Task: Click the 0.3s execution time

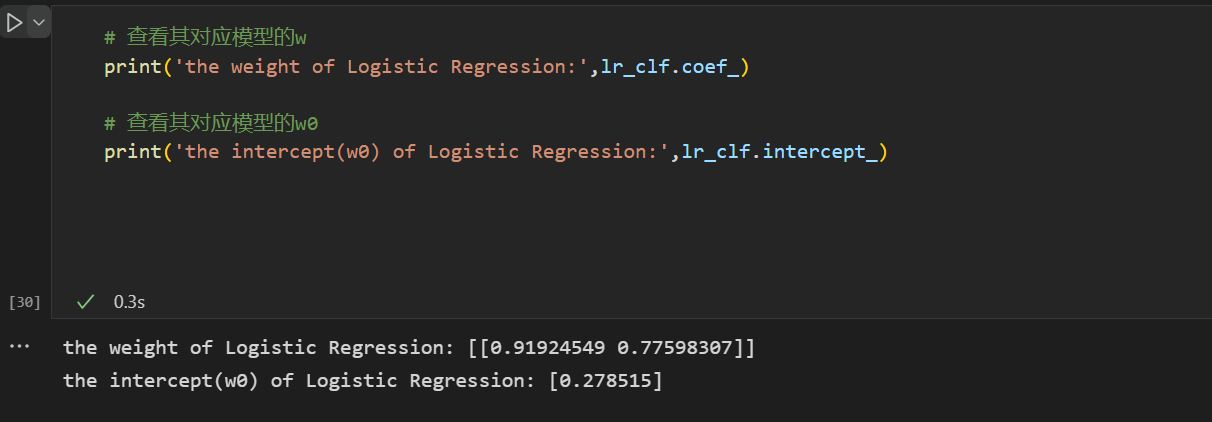Action: pos(129,301)
